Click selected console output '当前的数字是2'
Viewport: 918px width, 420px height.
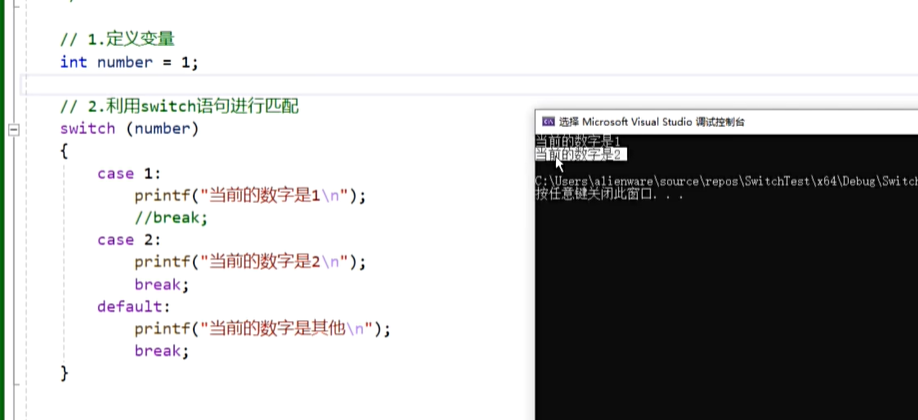(581, 155)
